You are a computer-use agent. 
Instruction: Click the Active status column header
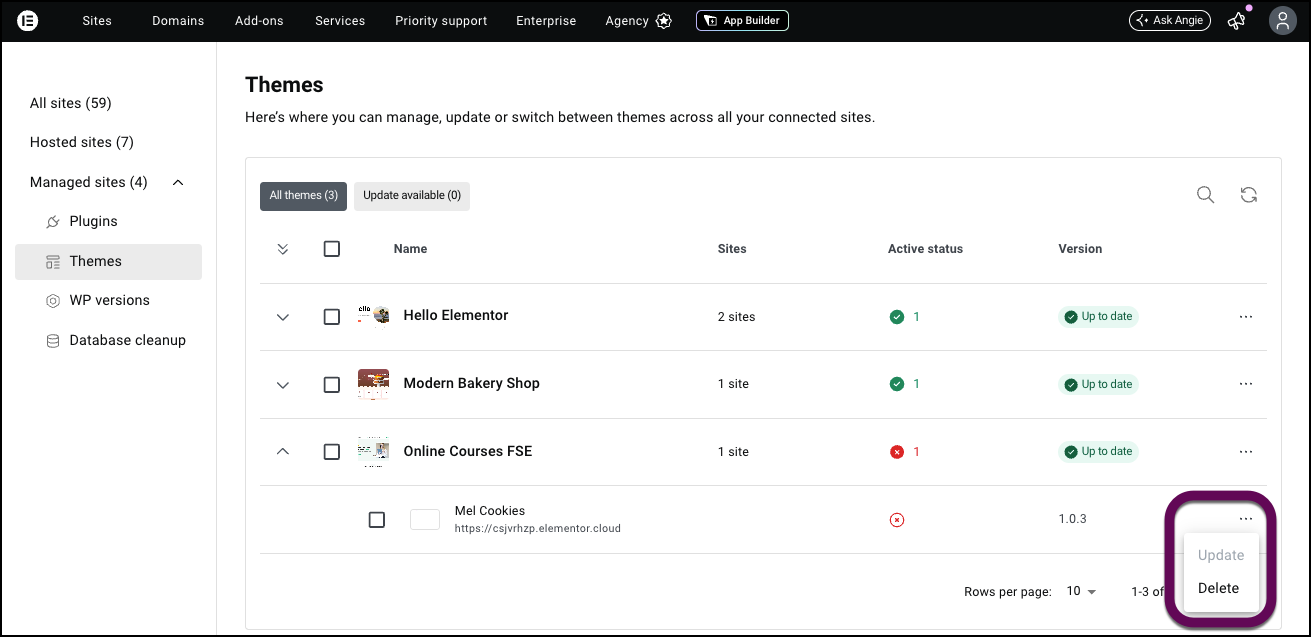925,249
